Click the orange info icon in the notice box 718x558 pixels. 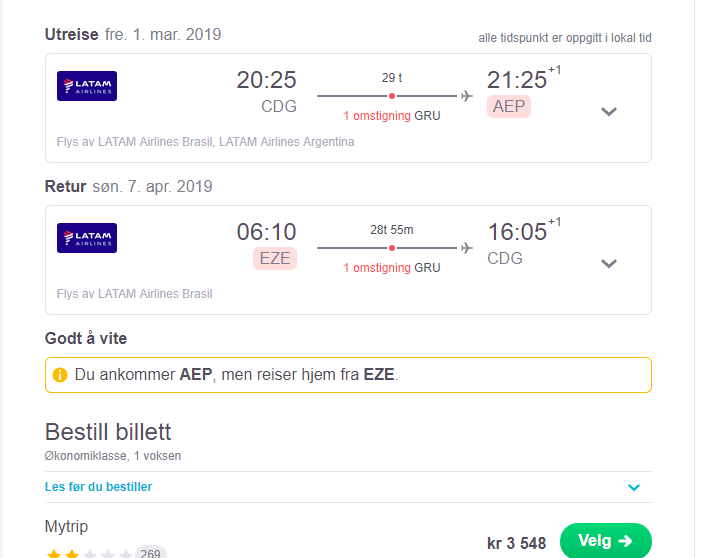pos(60,374)
